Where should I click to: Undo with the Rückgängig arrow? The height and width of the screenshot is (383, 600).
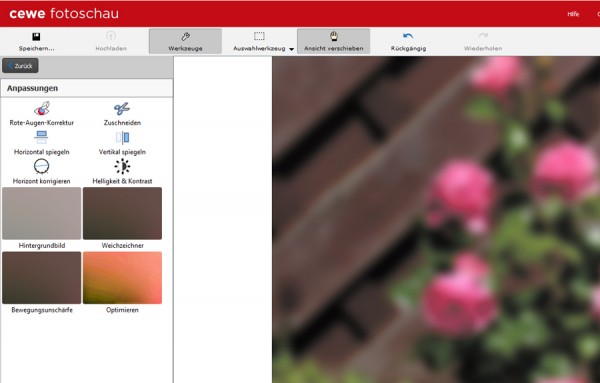[x=408, y=36]
